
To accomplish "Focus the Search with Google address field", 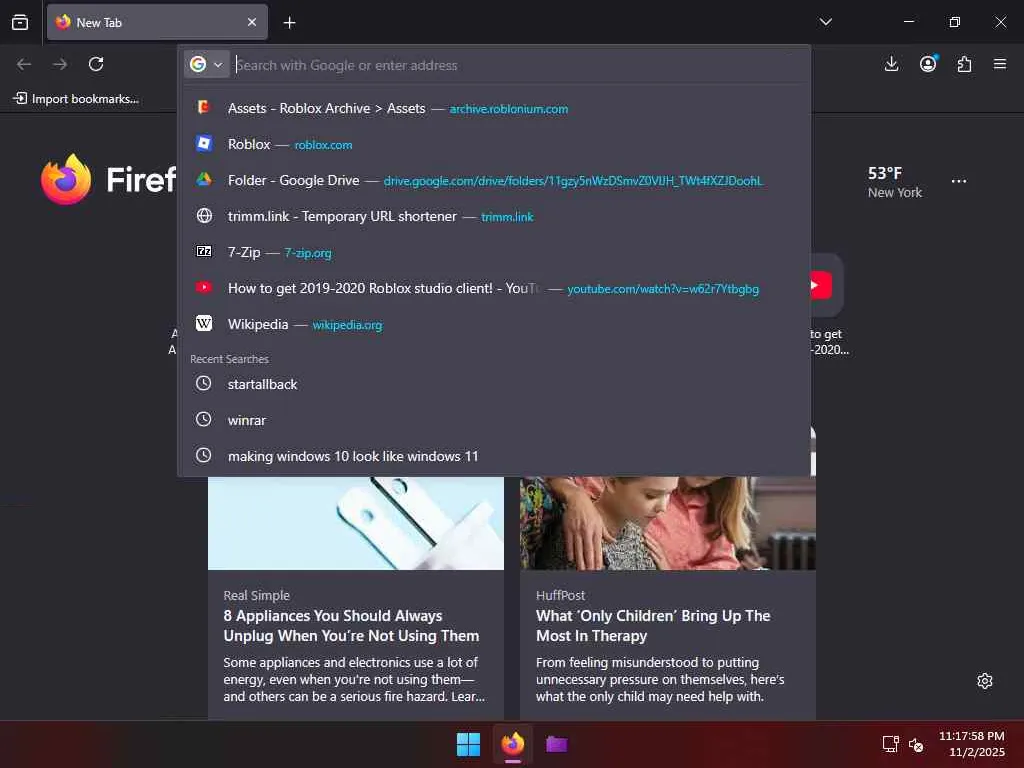I will click(519, 65).
